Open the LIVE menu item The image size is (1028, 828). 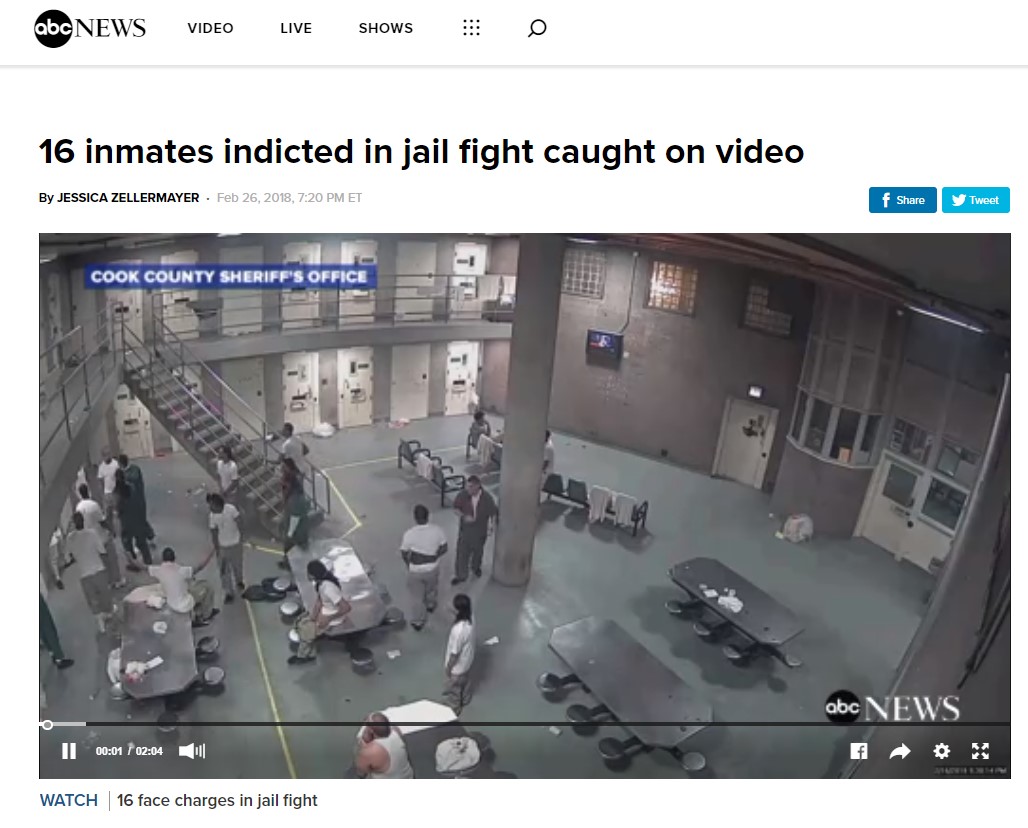coord(296,28)
